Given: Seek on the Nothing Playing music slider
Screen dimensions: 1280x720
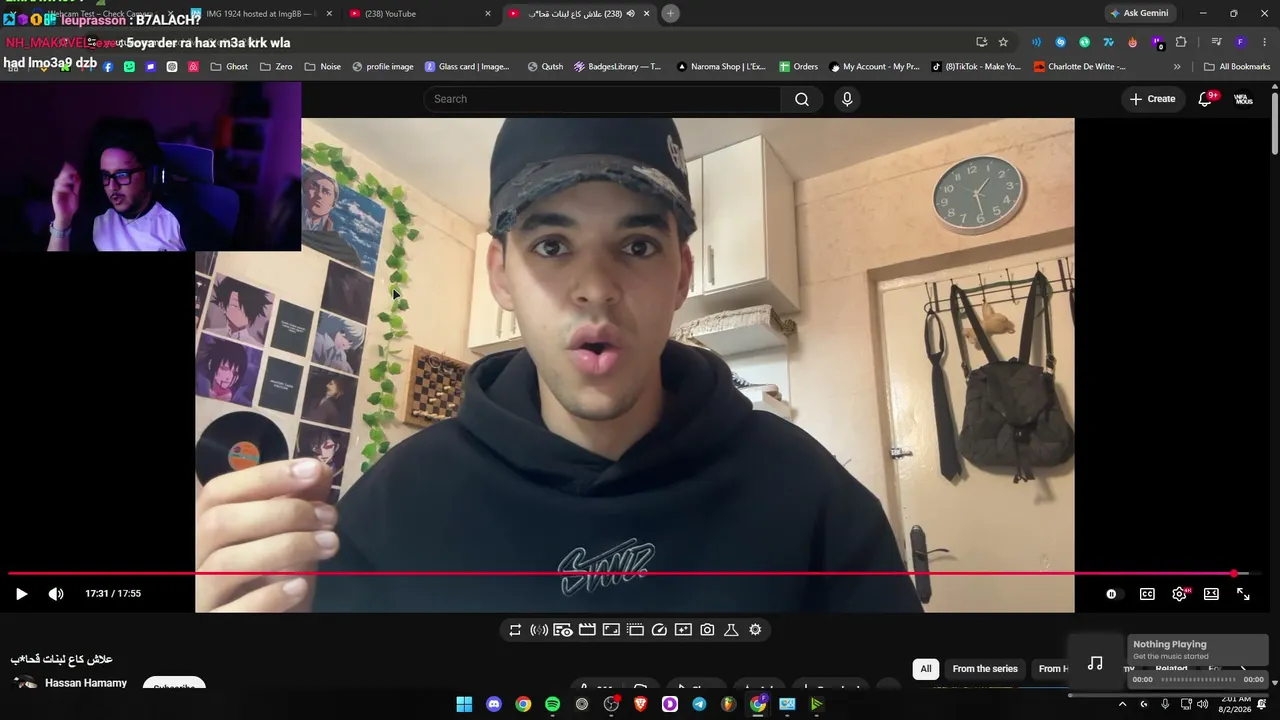Looking at the screenshot, I should point(1198,680).
